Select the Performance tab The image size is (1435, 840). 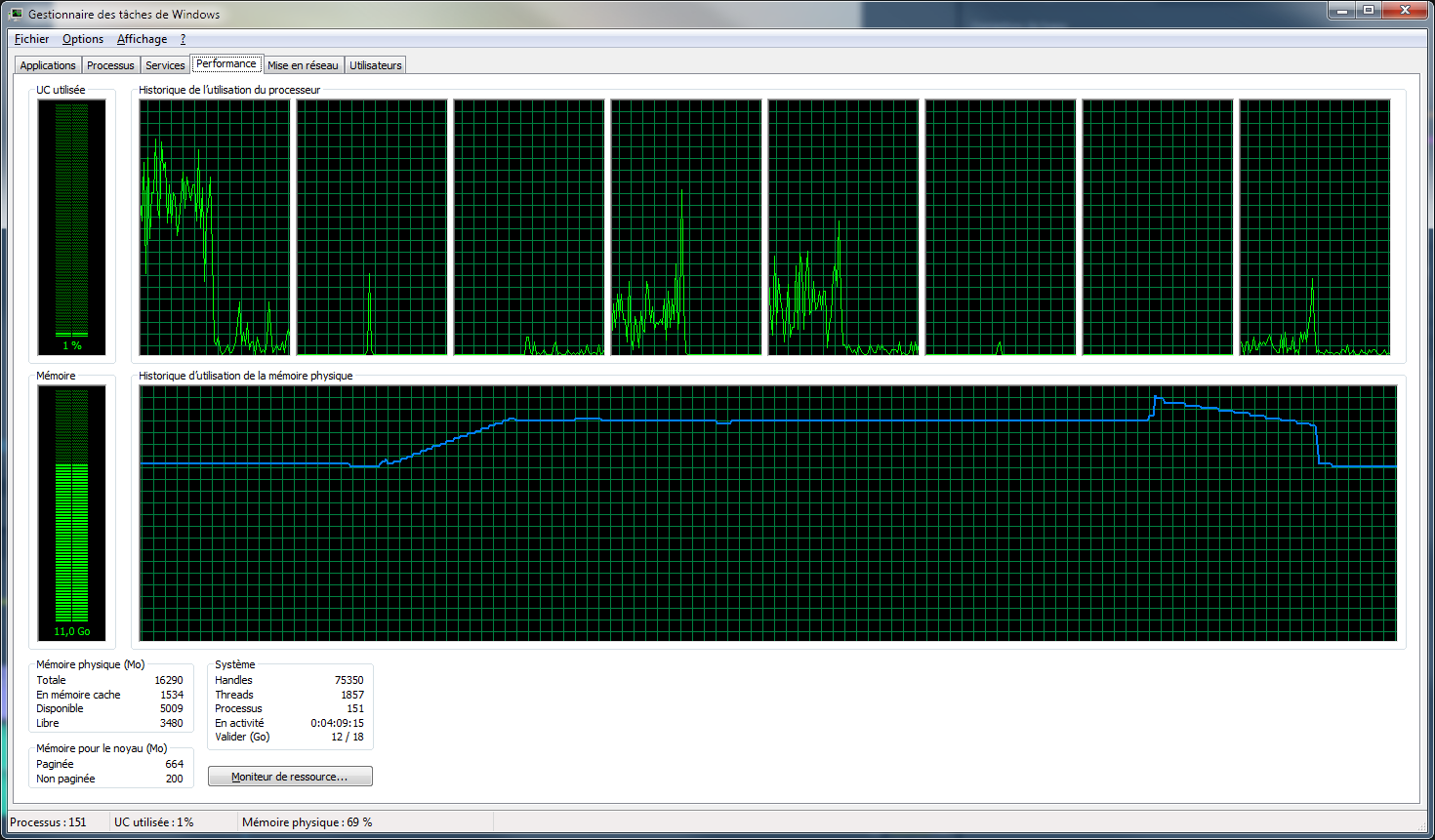point(226,63)
